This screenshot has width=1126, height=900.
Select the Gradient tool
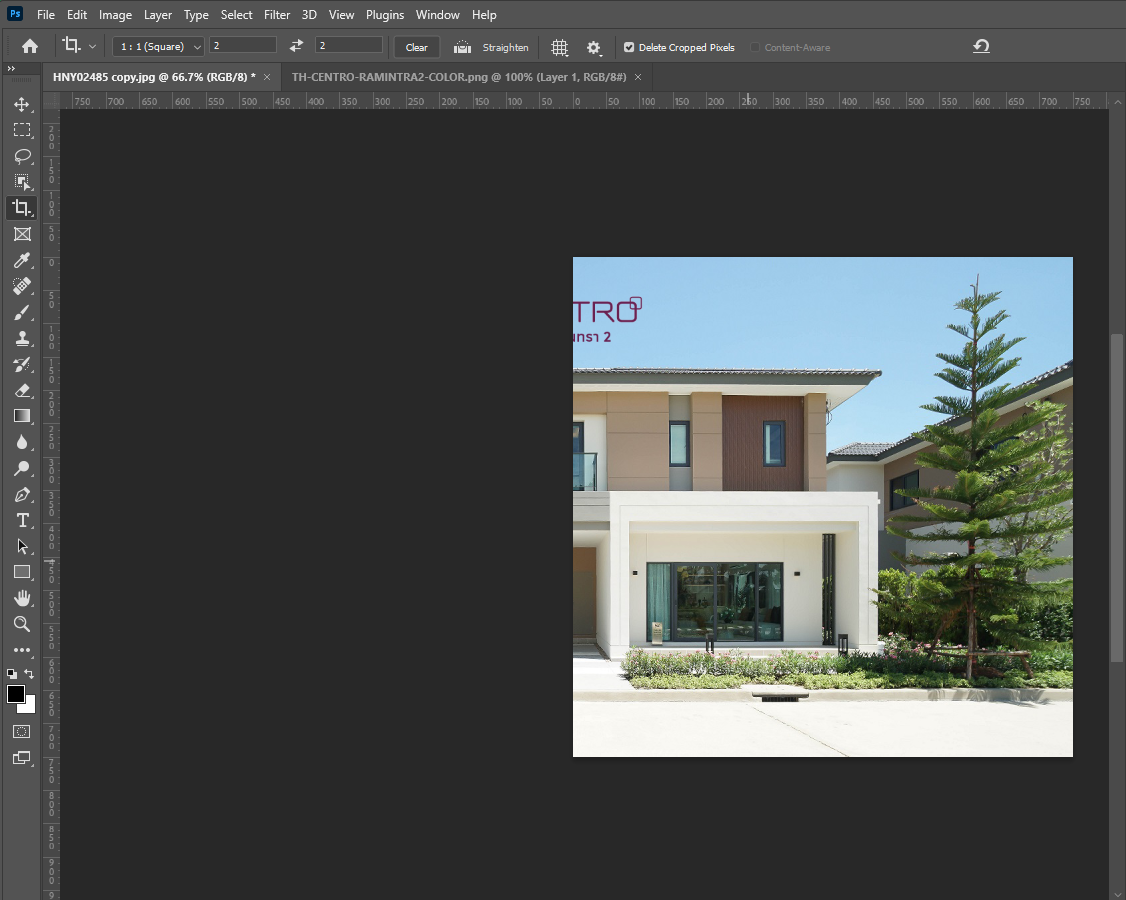[22, 416]
